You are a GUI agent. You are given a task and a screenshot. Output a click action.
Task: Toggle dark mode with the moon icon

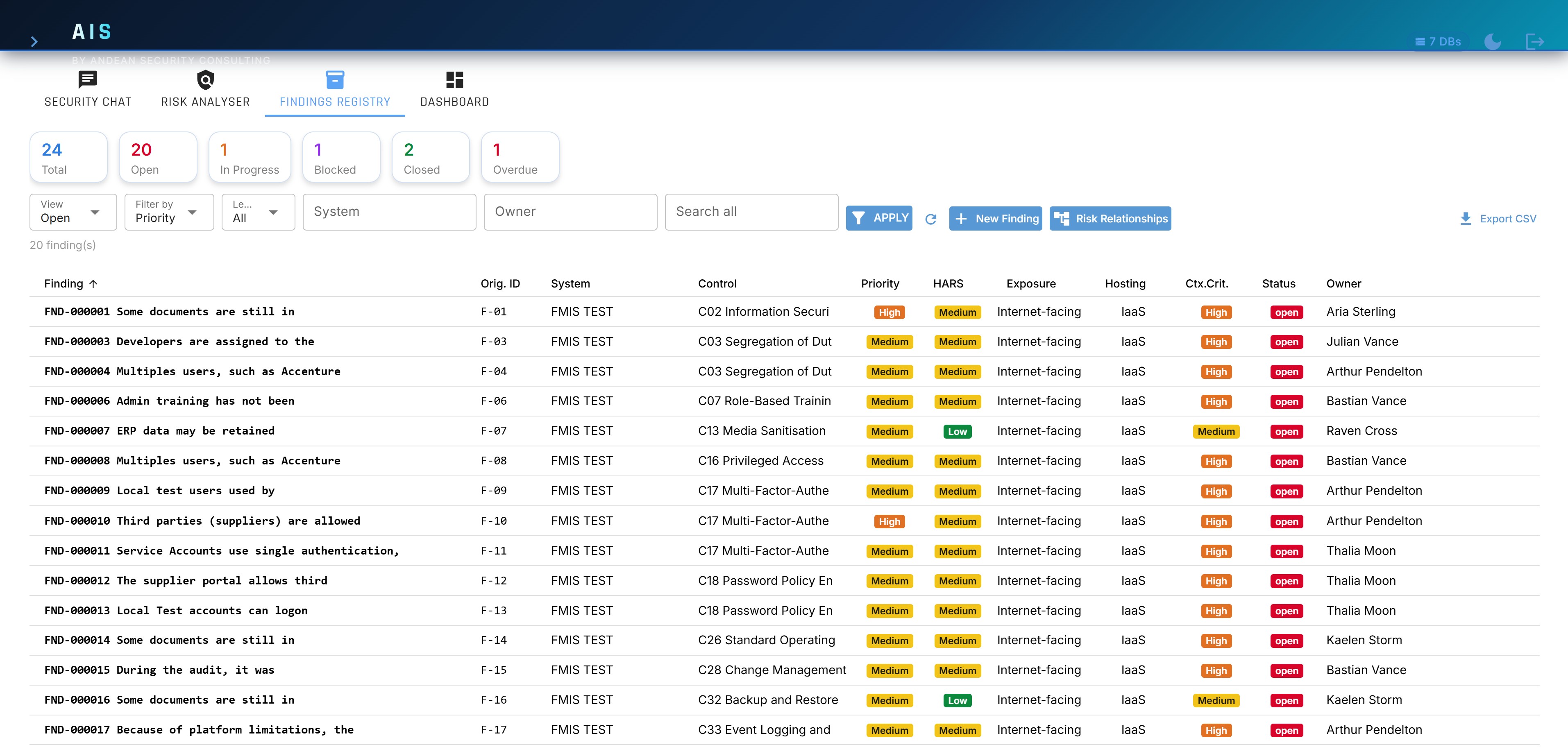click(1493, 41)
